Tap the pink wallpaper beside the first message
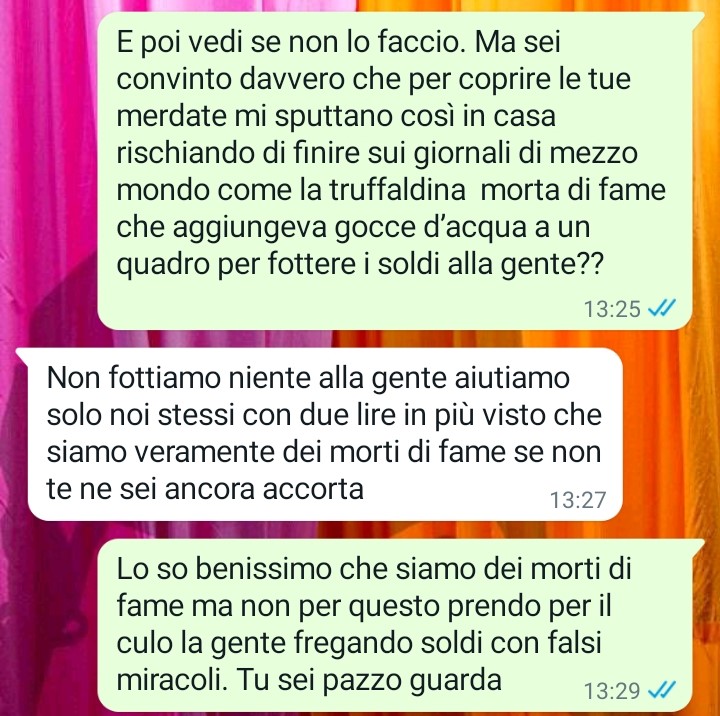This screenshot has height=716, width=720. tap(48, 170)
